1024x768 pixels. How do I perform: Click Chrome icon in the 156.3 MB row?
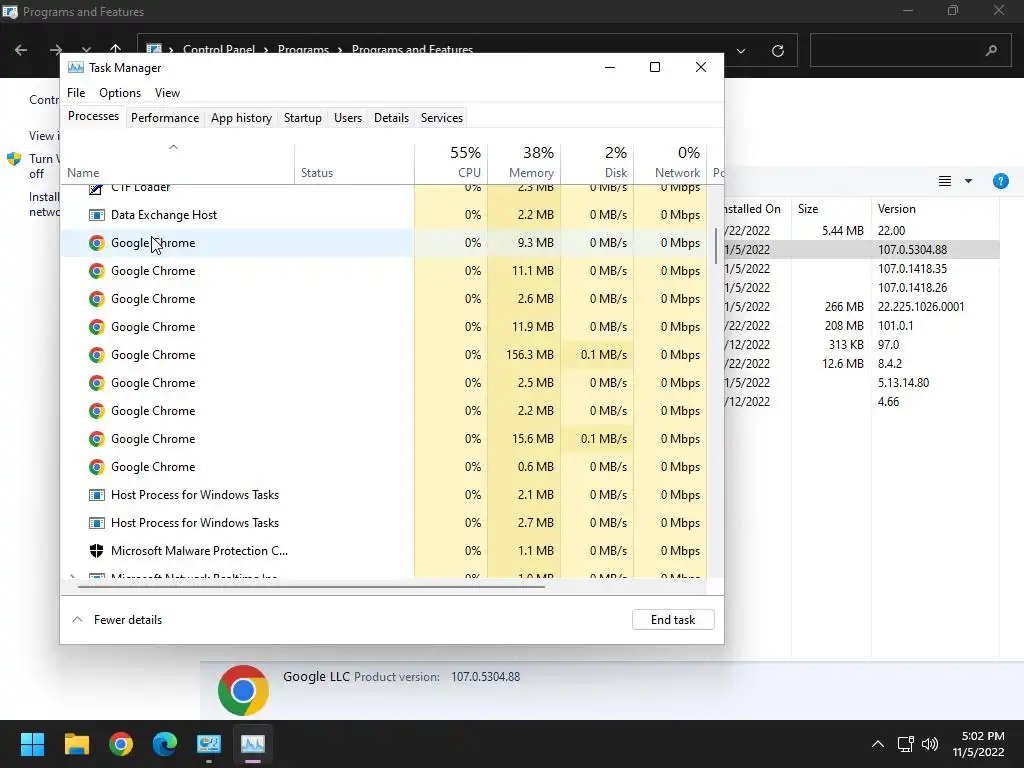click(97, 355)
